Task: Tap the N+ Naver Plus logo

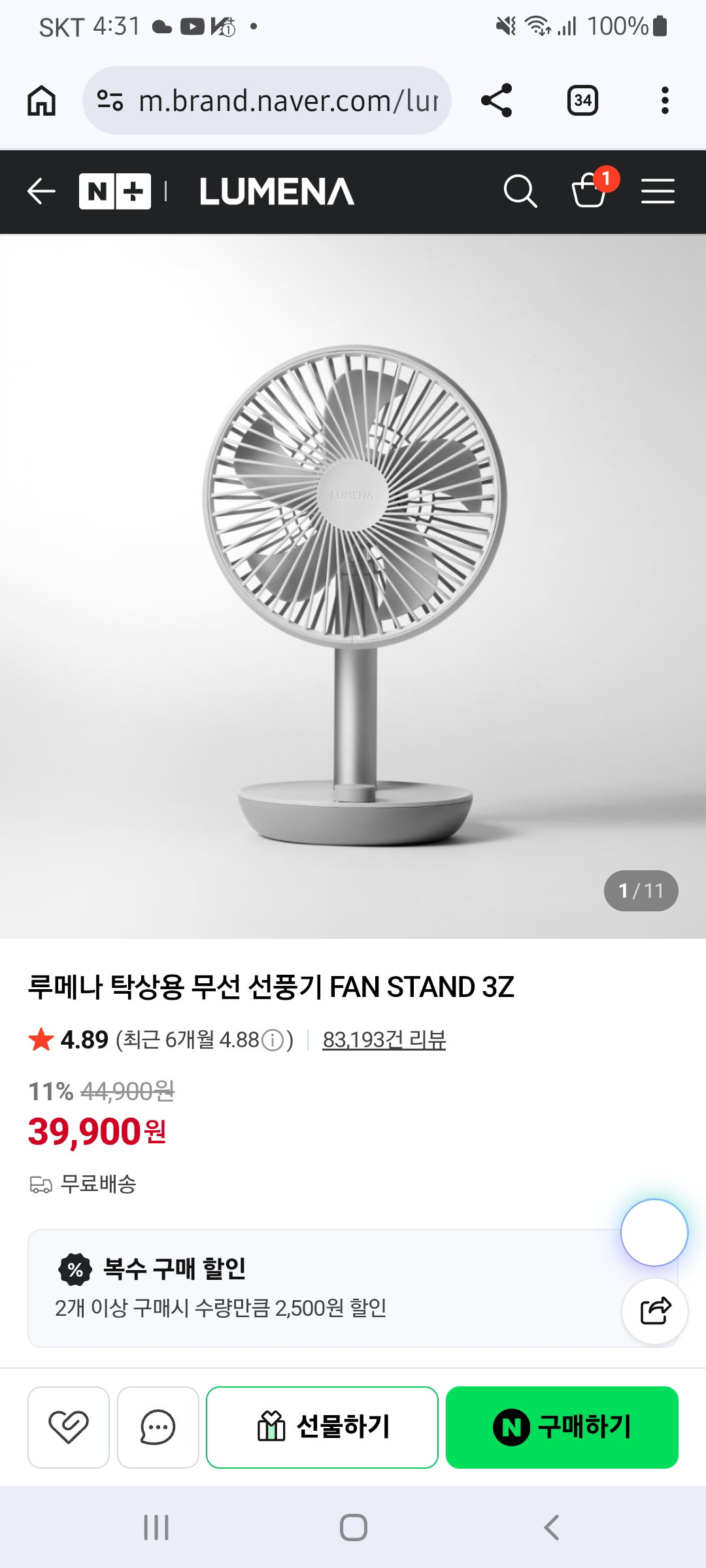Action: tap(115, 191)
